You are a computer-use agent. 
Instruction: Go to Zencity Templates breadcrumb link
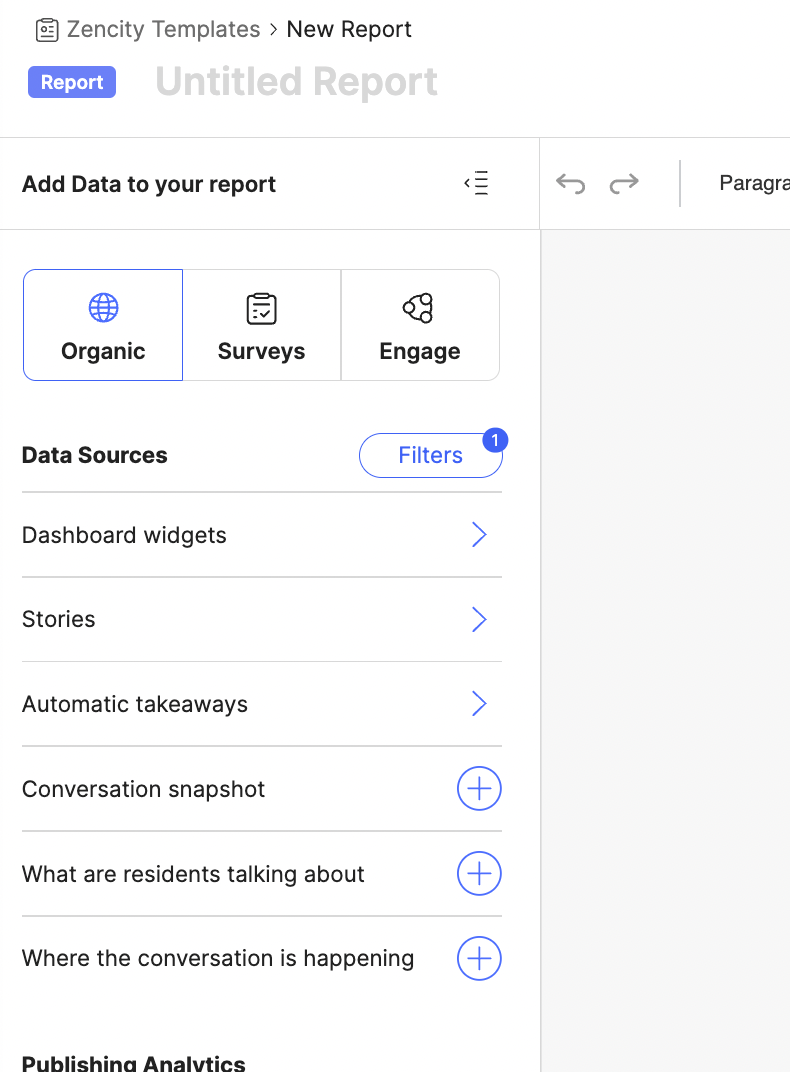click(x=163, y=30)
